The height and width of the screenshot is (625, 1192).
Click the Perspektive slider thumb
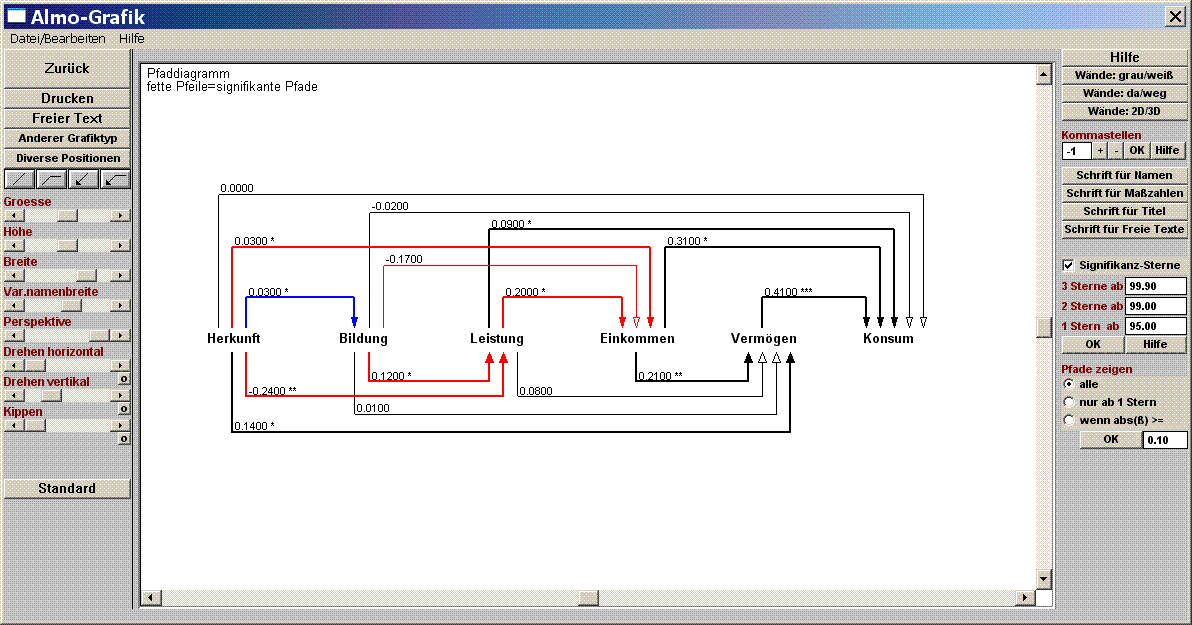pos(101,336)
